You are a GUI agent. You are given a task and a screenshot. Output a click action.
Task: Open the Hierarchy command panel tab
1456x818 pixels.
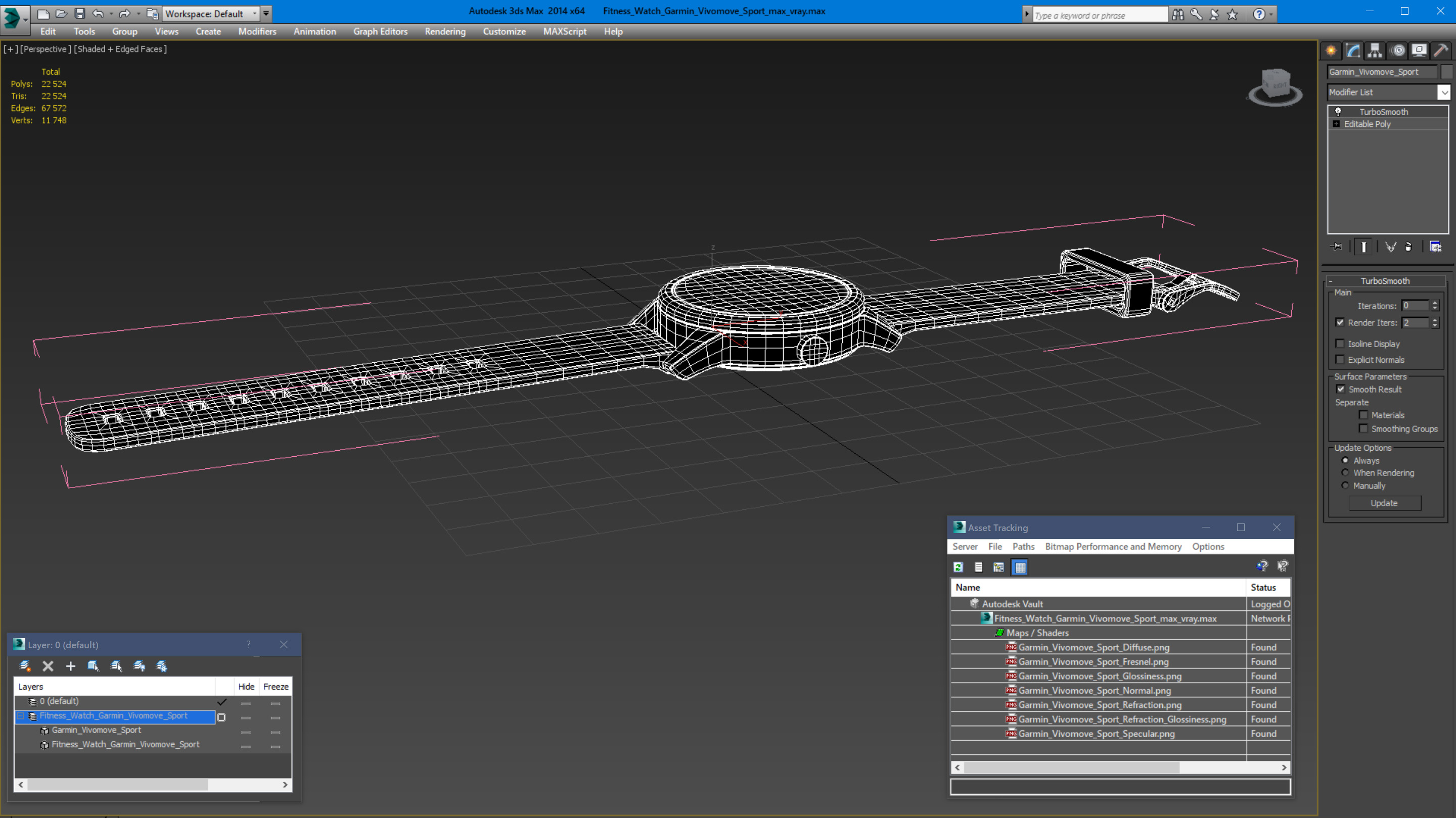[1375, 51]
